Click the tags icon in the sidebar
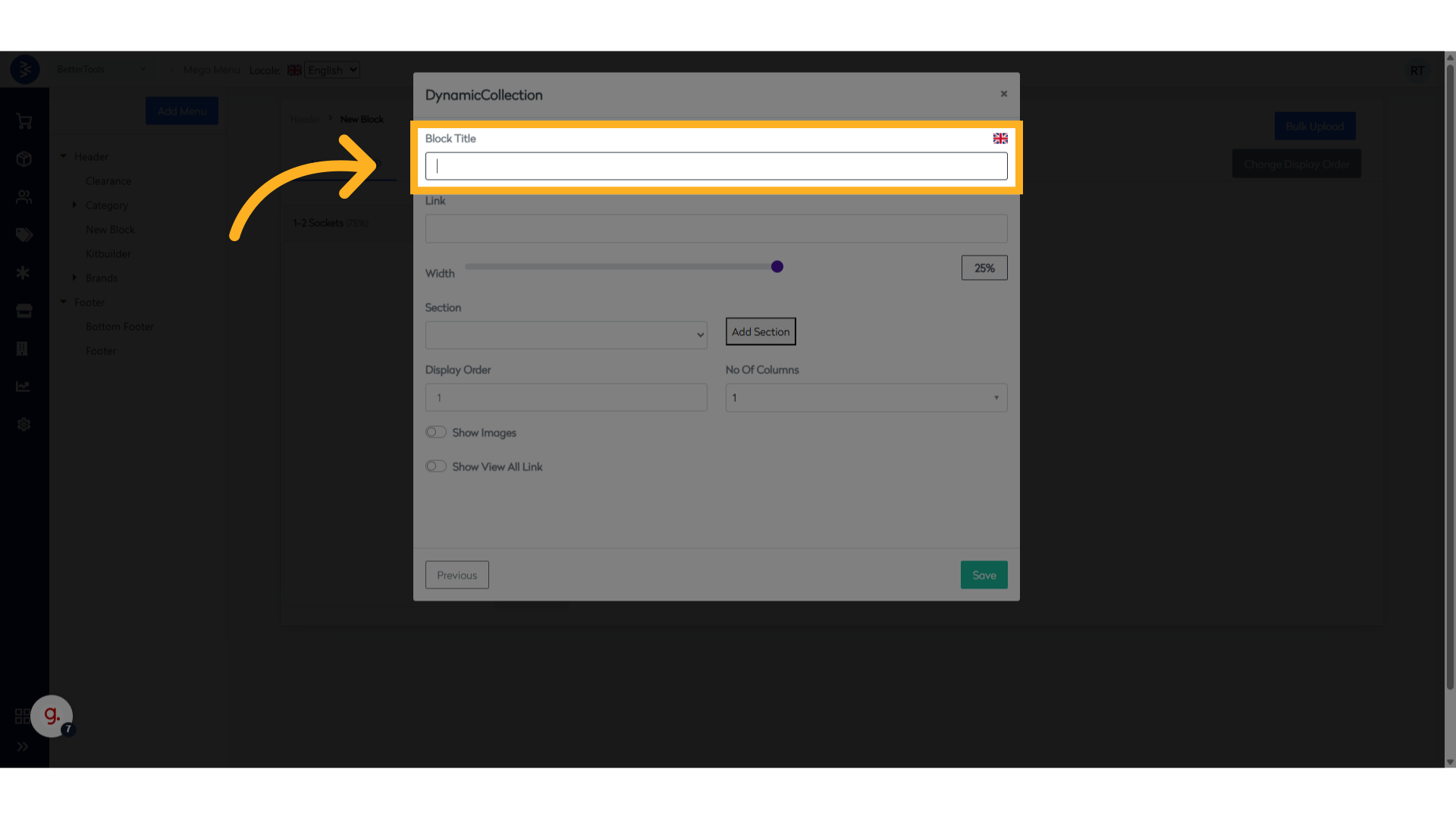Viewport: 1456px width, 819px height. point(24,235)
